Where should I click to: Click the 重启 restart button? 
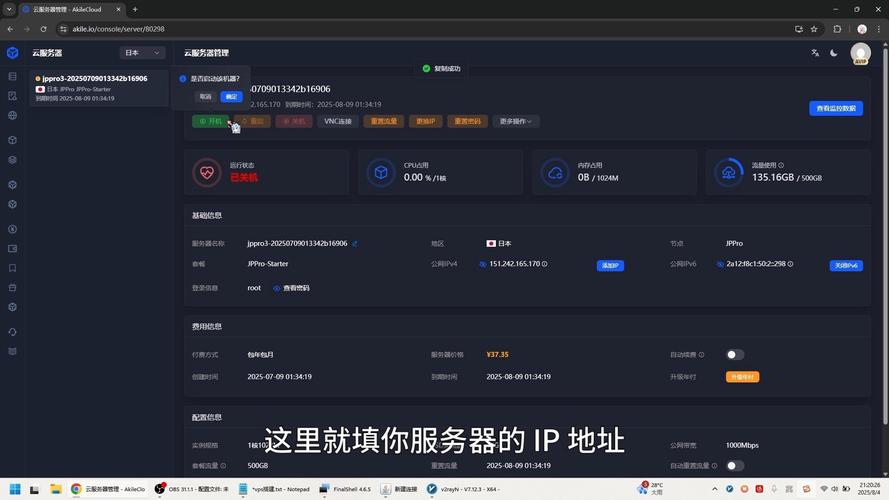tap(252, 121)
